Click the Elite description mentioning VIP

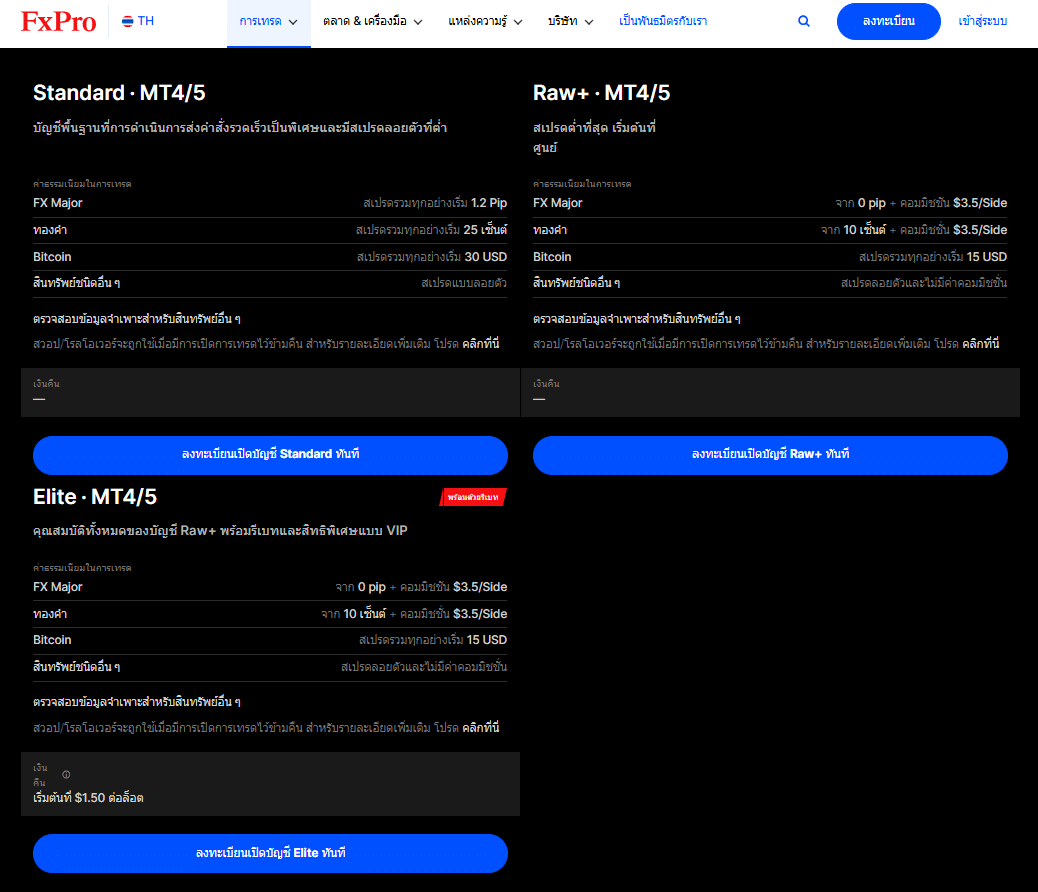(220, 530)
